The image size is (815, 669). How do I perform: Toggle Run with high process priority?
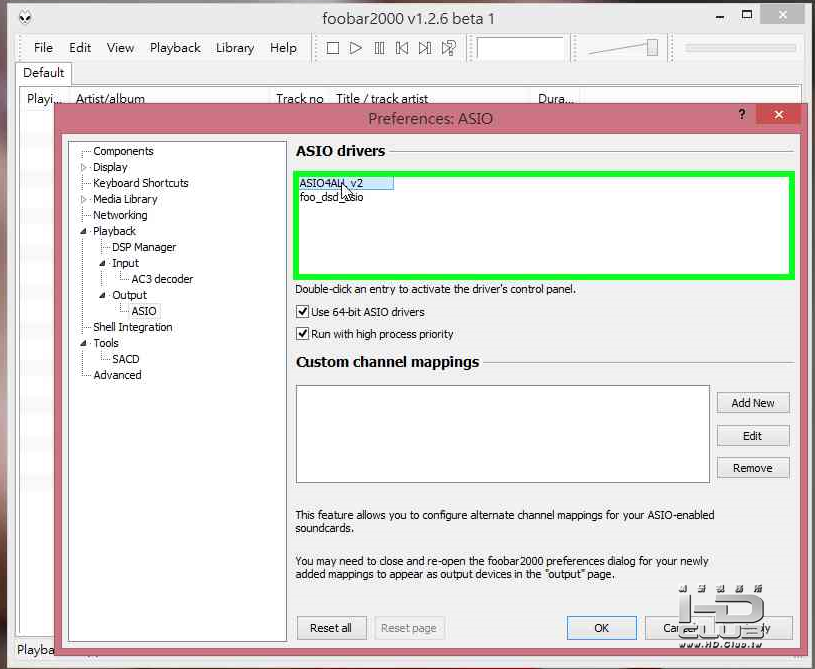(x=302, y=334)
